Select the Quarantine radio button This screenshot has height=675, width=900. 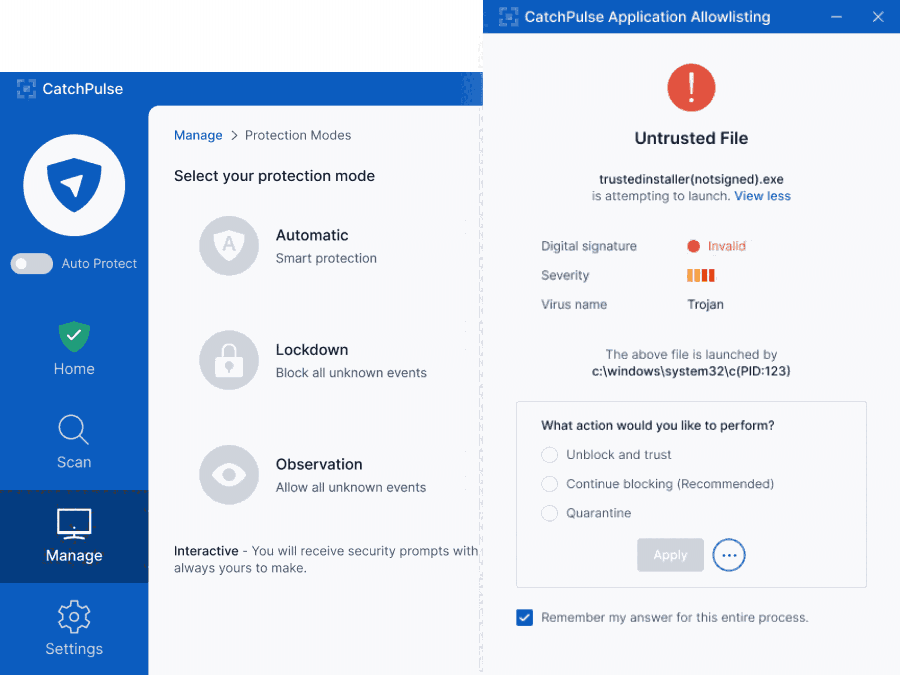click(x=549, y=513)
